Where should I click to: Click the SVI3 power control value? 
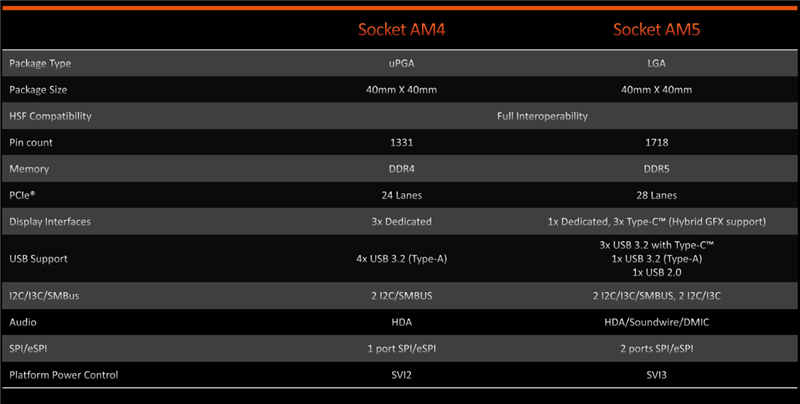(x=656, y=375)
